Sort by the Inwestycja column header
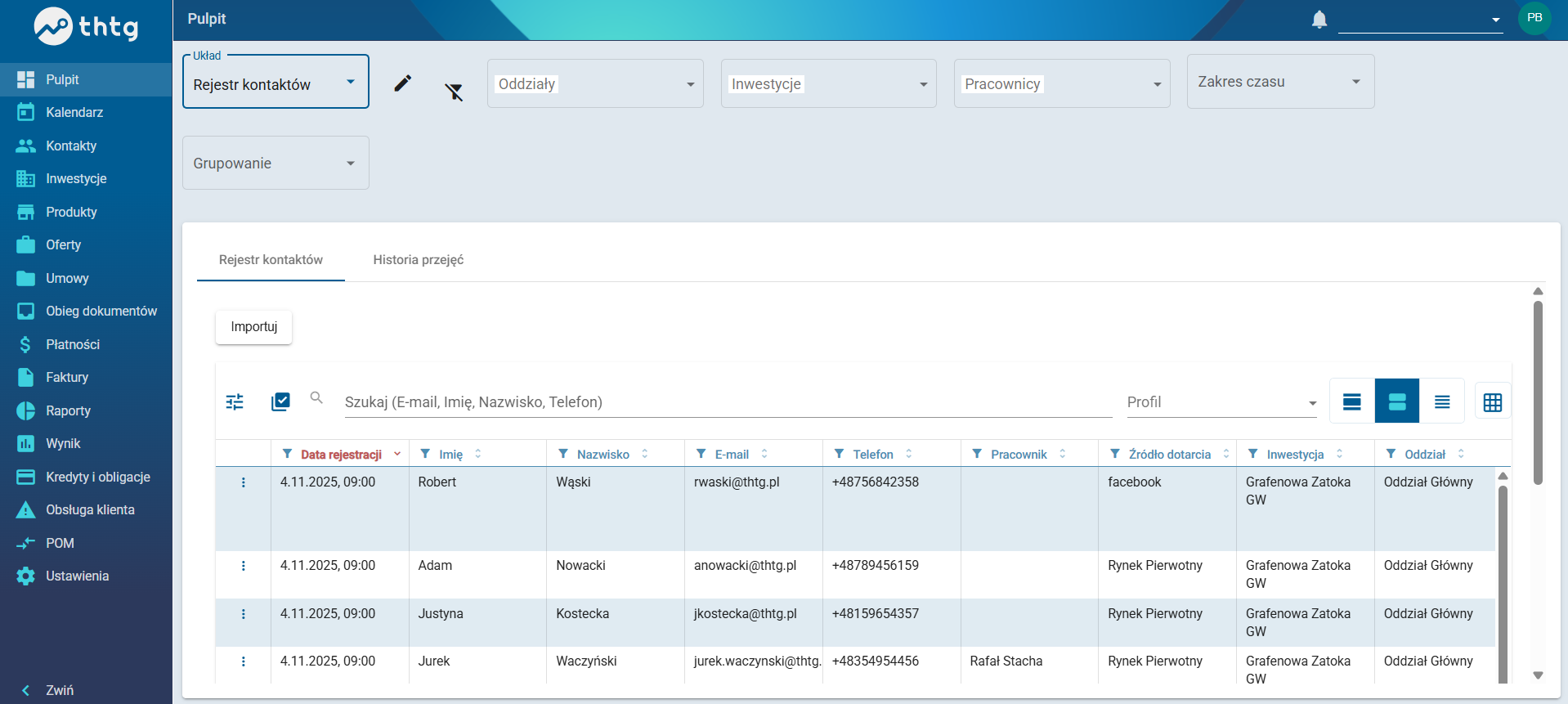 coord(1295,455)
